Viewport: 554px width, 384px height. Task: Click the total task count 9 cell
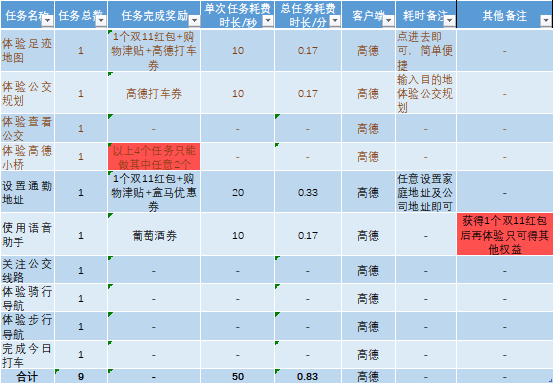click(81, 377)
